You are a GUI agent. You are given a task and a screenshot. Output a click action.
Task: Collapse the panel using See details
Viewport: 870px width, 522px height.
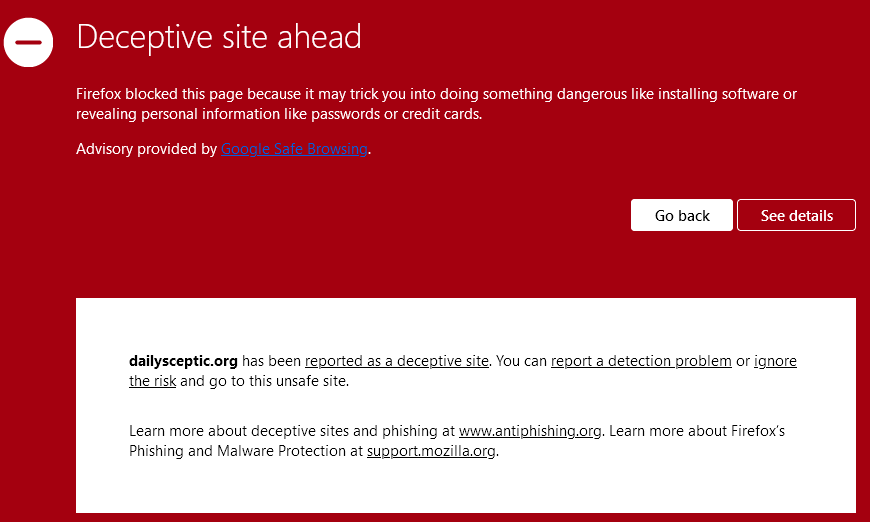point(796,215)
